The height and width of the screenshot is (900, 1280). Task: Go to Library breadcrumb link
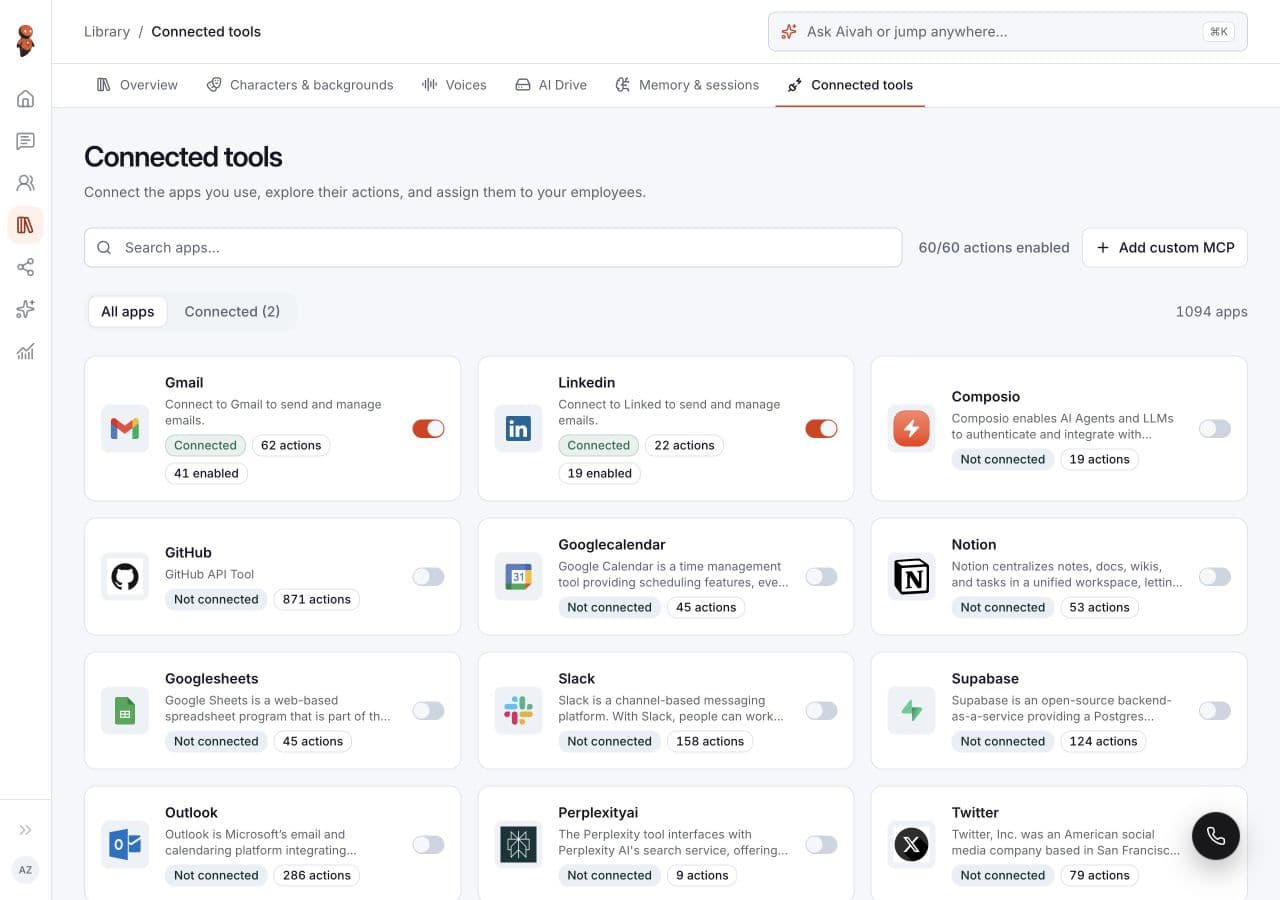coord(107,31)
